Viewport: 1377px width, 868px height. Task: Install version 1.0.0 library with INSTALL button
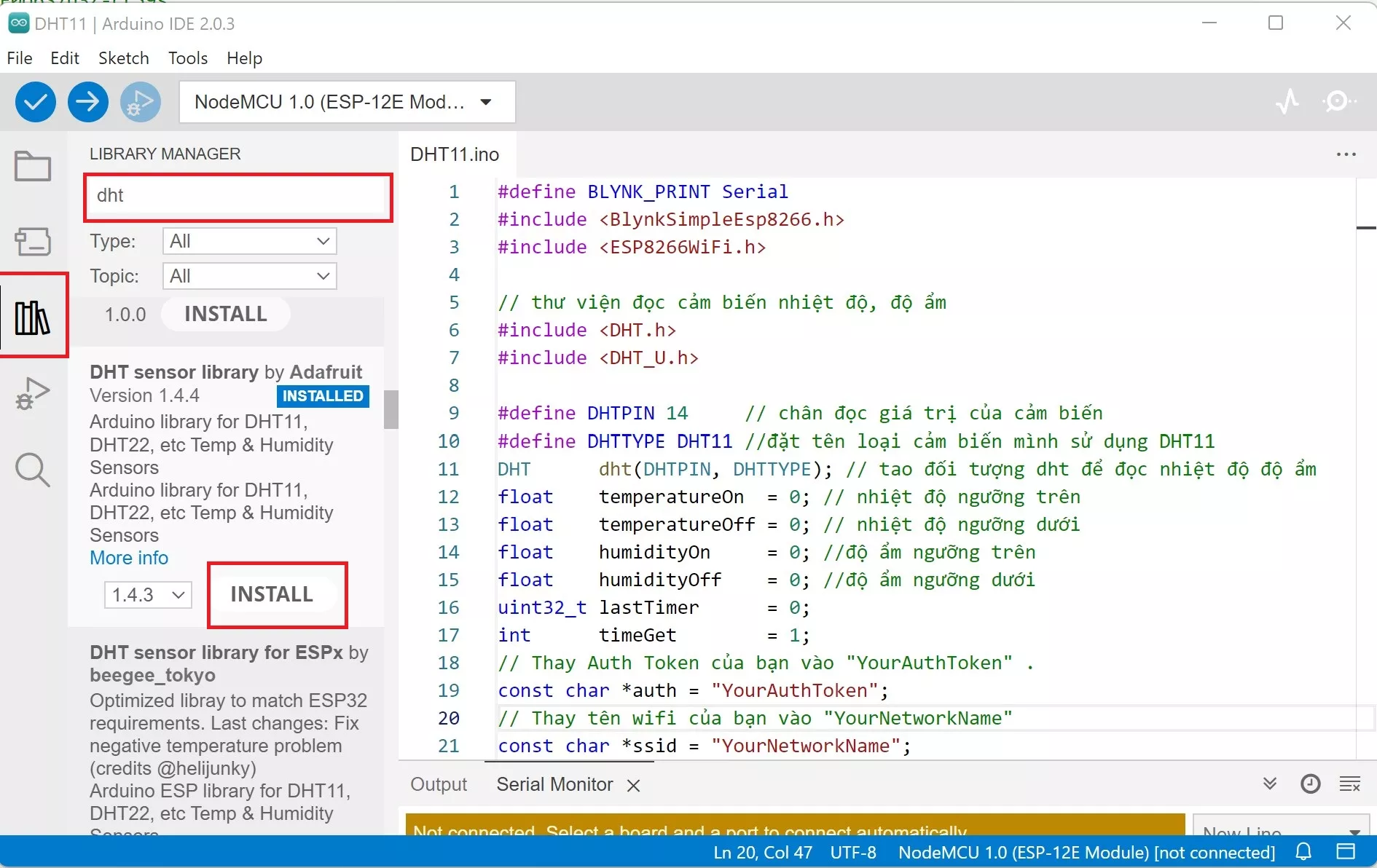click(x=226, y=315)
